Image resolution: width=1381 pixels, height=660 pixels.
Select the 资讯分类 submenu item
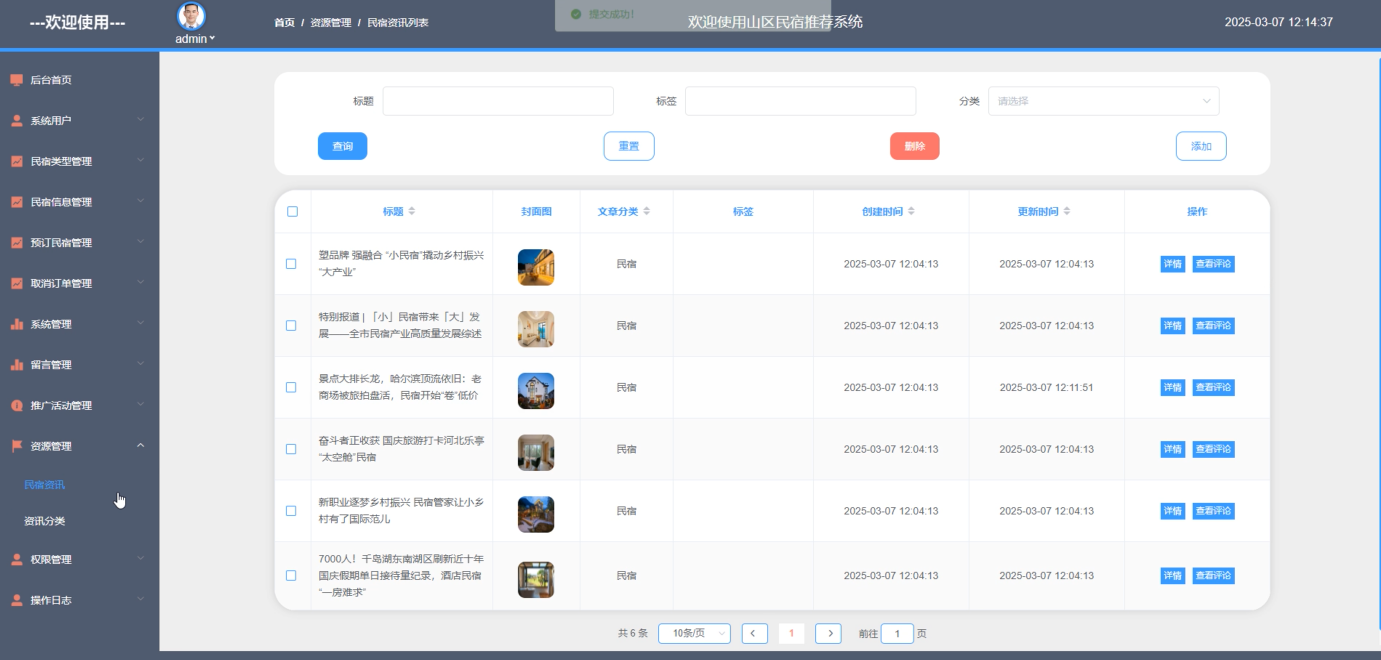pyautogui.click(x=45, y=521)
